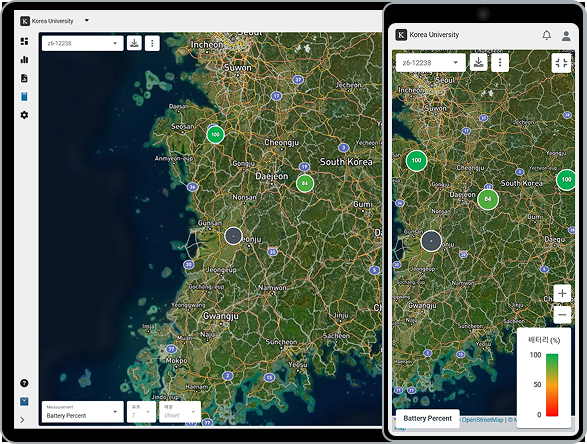The width and height of the screenshot is (587, 444).
Task: Click the green 100 marker at phone's right edge
Action: (566, 179)
